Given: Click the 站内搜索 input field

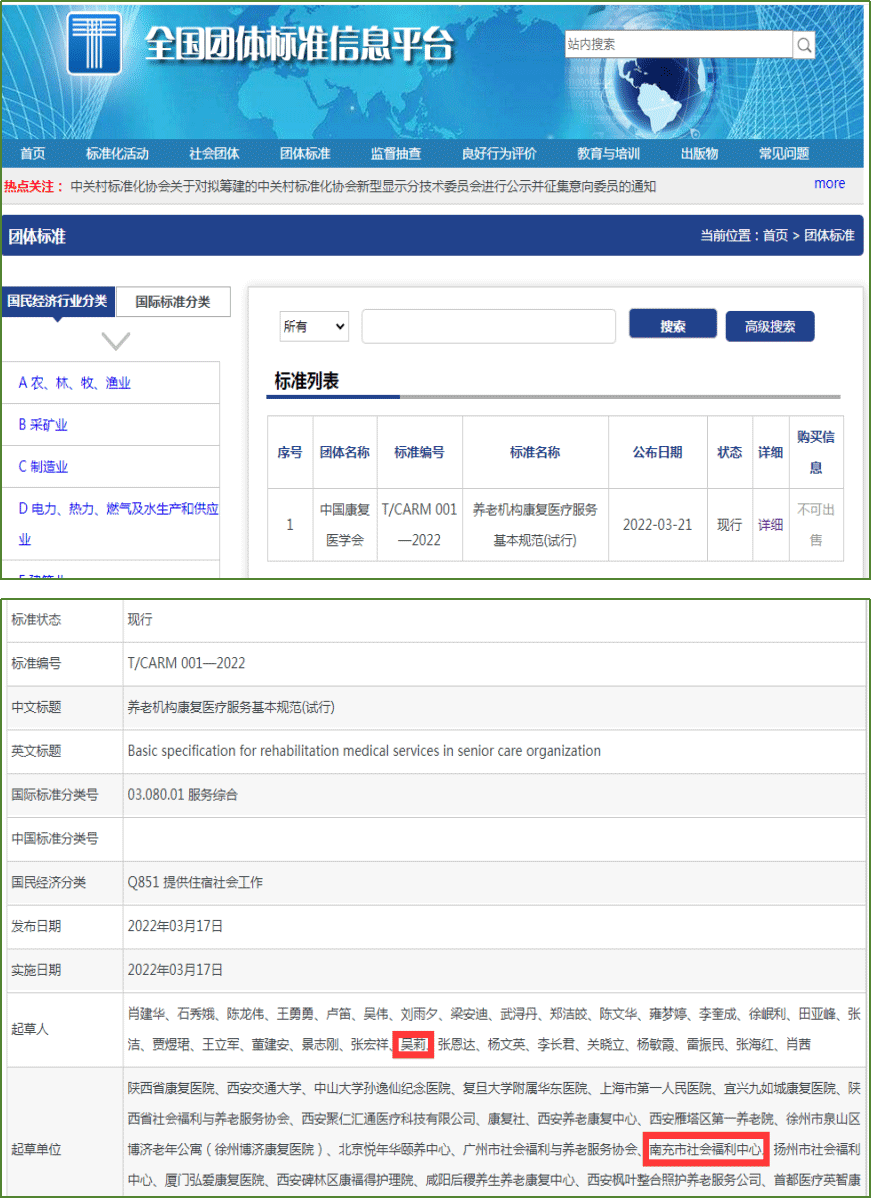Looking at the screenshot, I should pos(678,45).
